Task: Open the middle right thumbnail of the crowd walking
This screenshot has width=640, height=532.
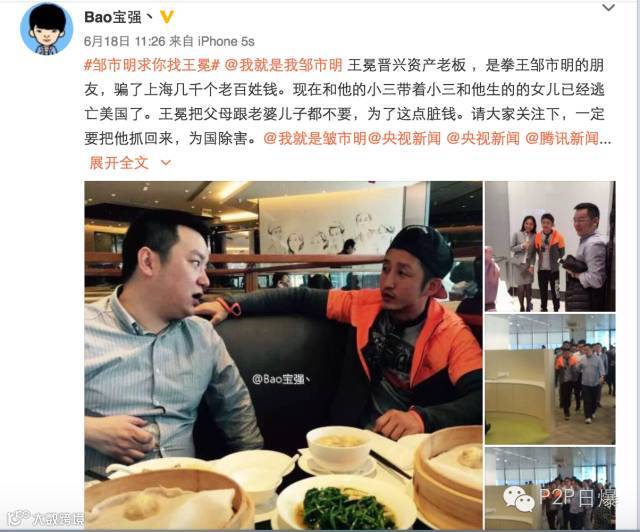Action: 550,379
